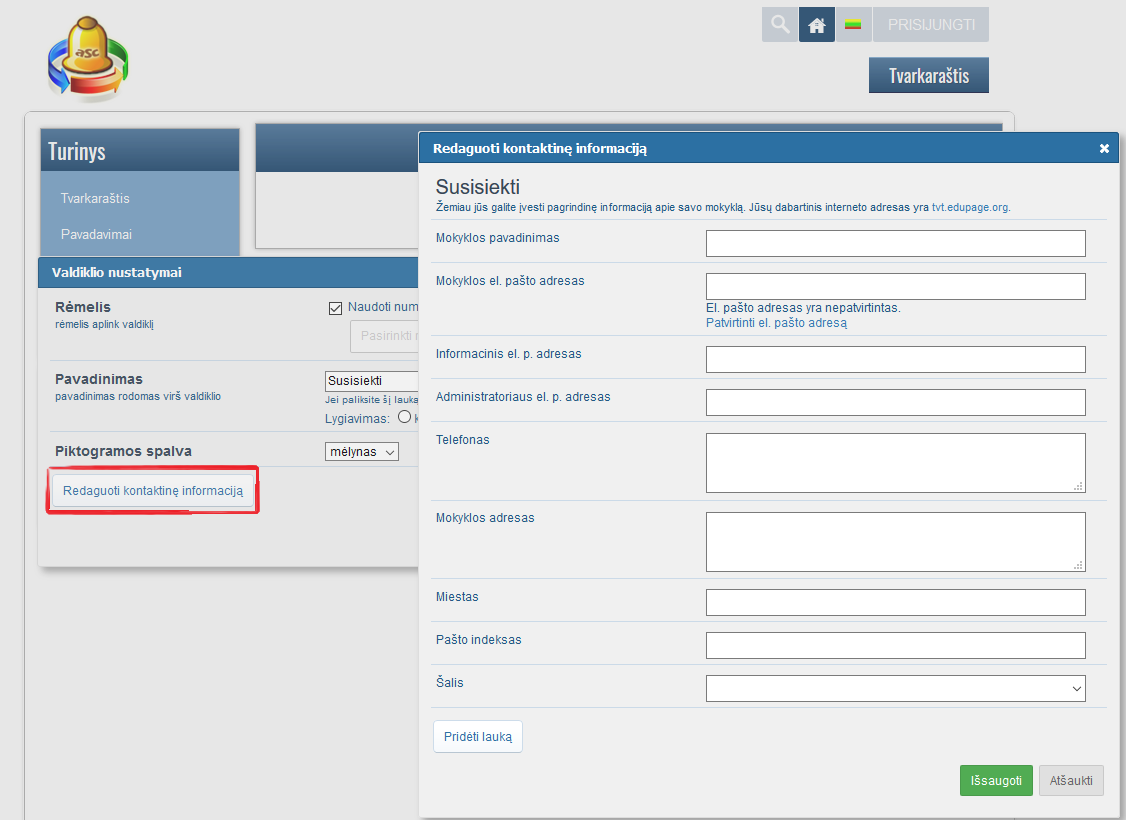Follow the Patvirtinti el. pašto adresą link
Screen dimensions: 1126x820
(776, 323)
